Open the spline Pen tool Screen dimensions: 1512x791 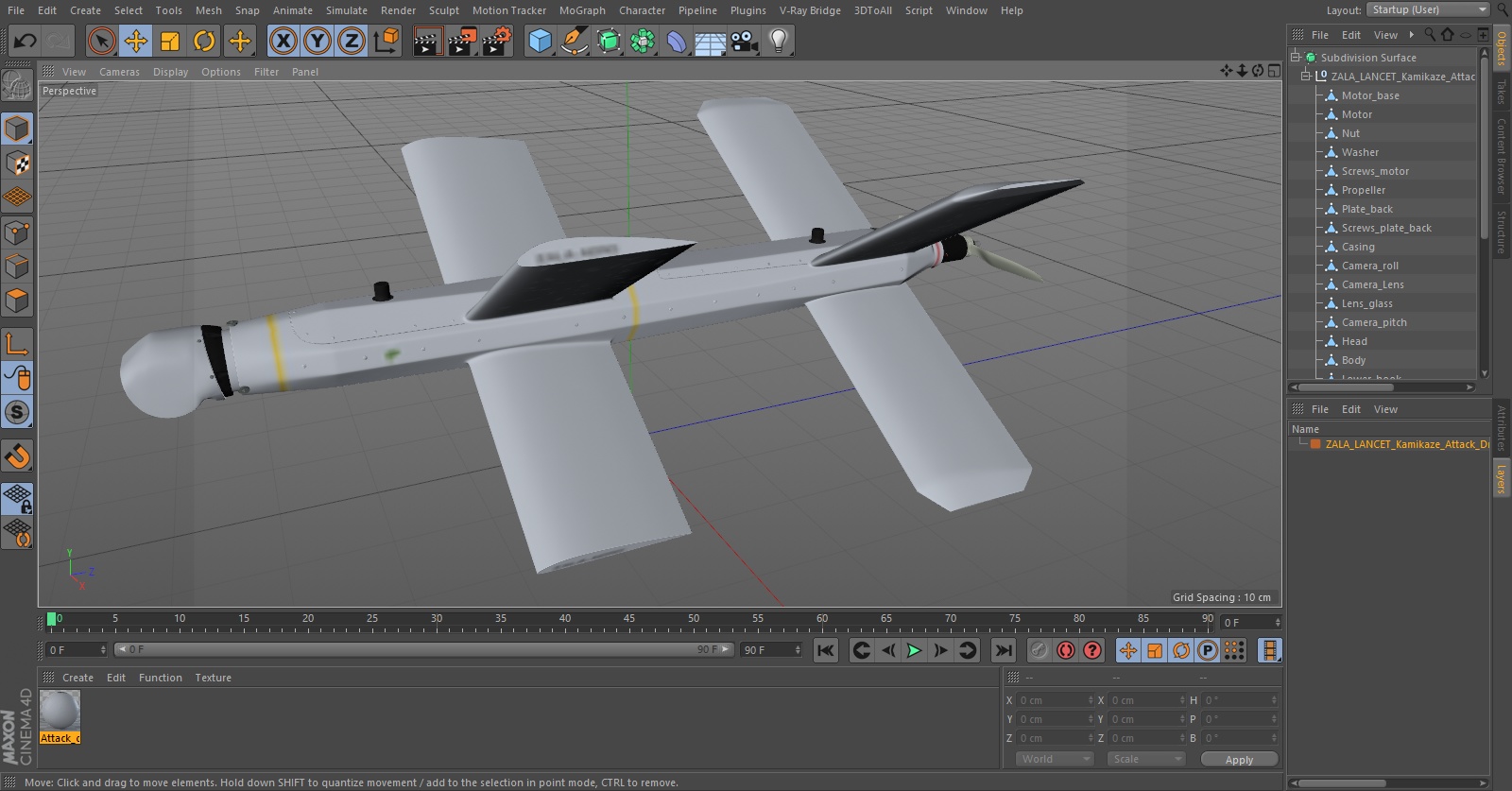tap(574, 41)
